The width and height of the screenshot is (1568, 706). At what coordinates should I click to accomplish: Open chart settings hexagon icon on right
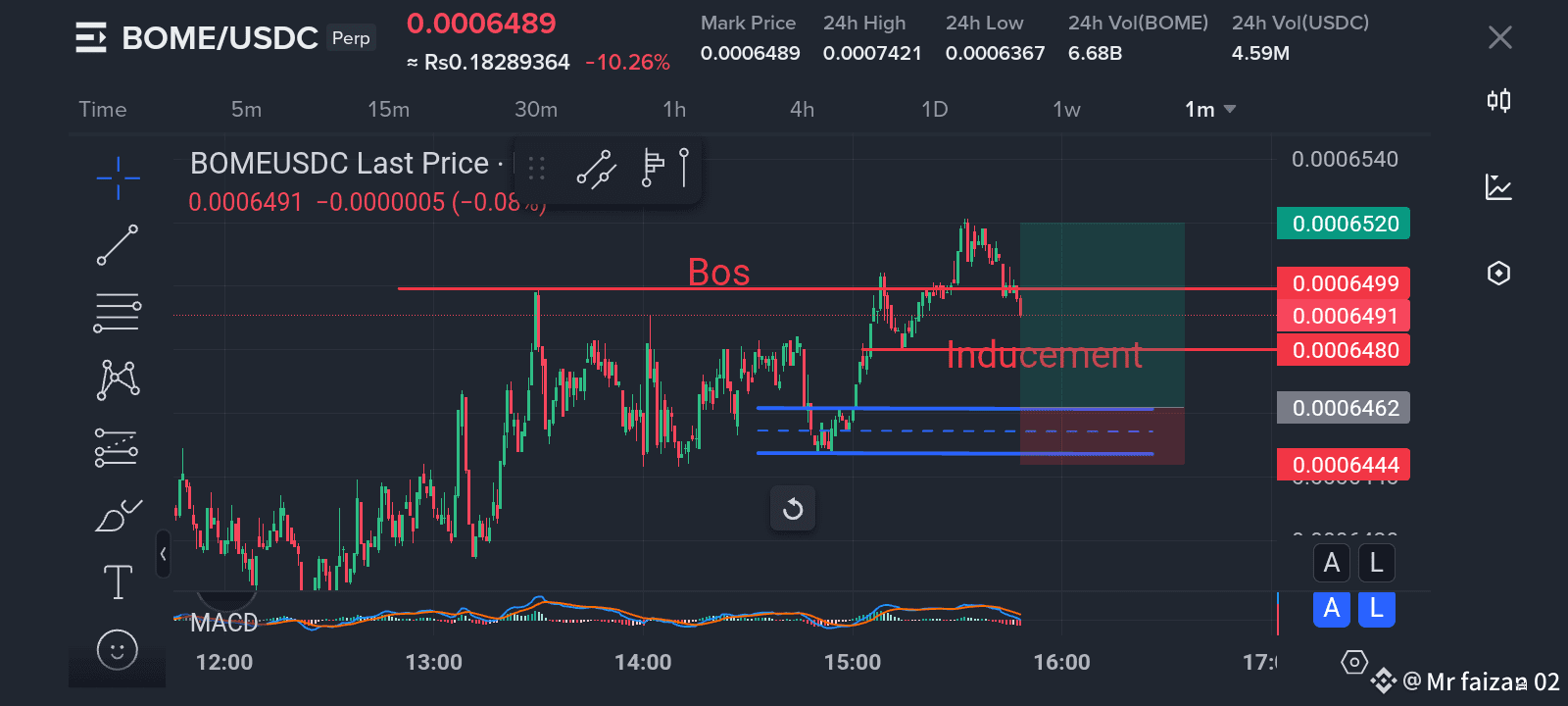(x=1498, y=273)
